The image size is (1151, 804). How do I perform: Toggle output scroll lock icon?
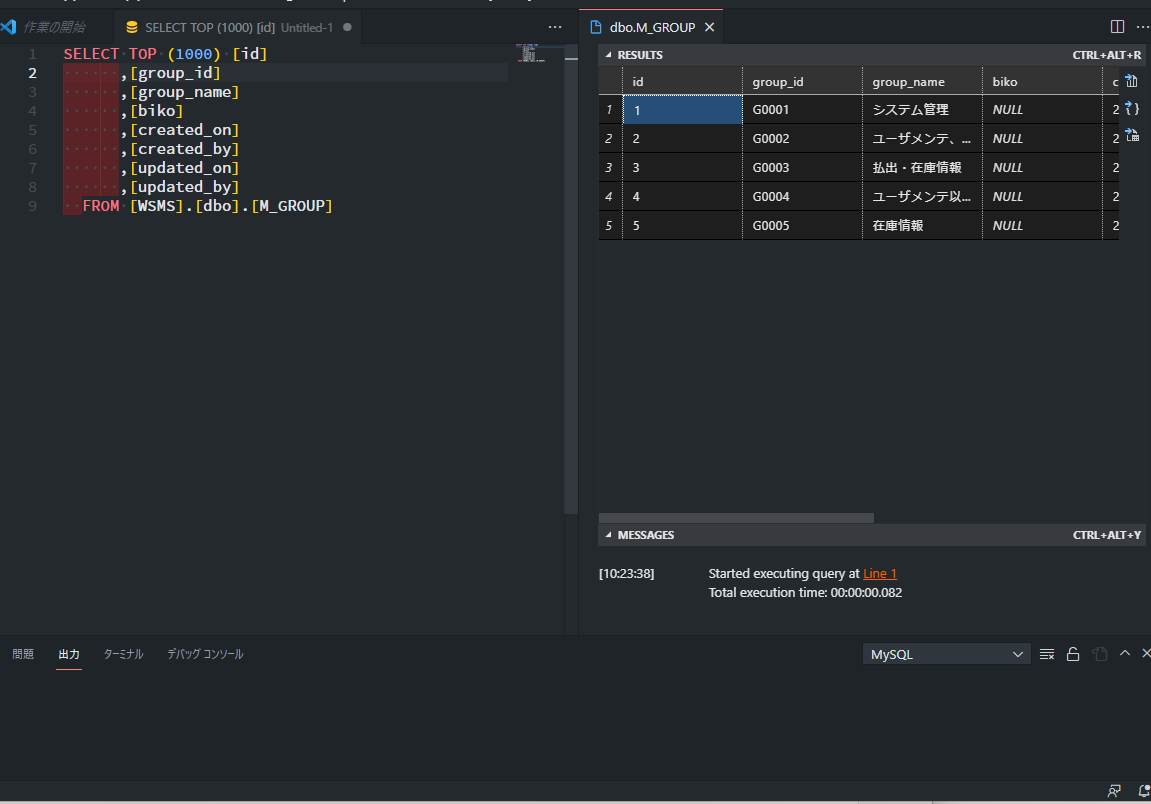(x=1072, y=654)
